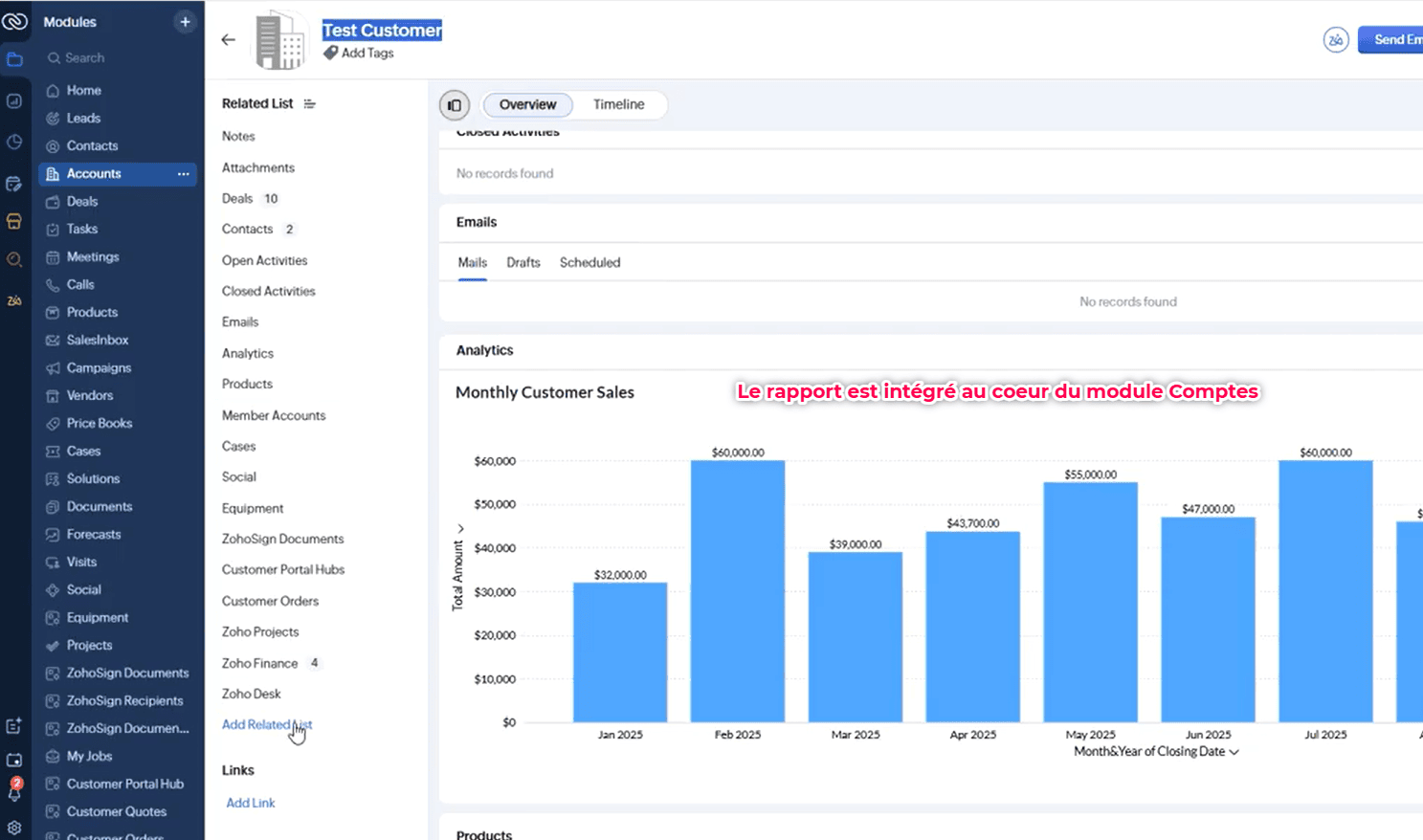This screenshot has height=840, width=1423.
Task: Expand the Total Amount axis chevron
Action: tap(460, 528)
